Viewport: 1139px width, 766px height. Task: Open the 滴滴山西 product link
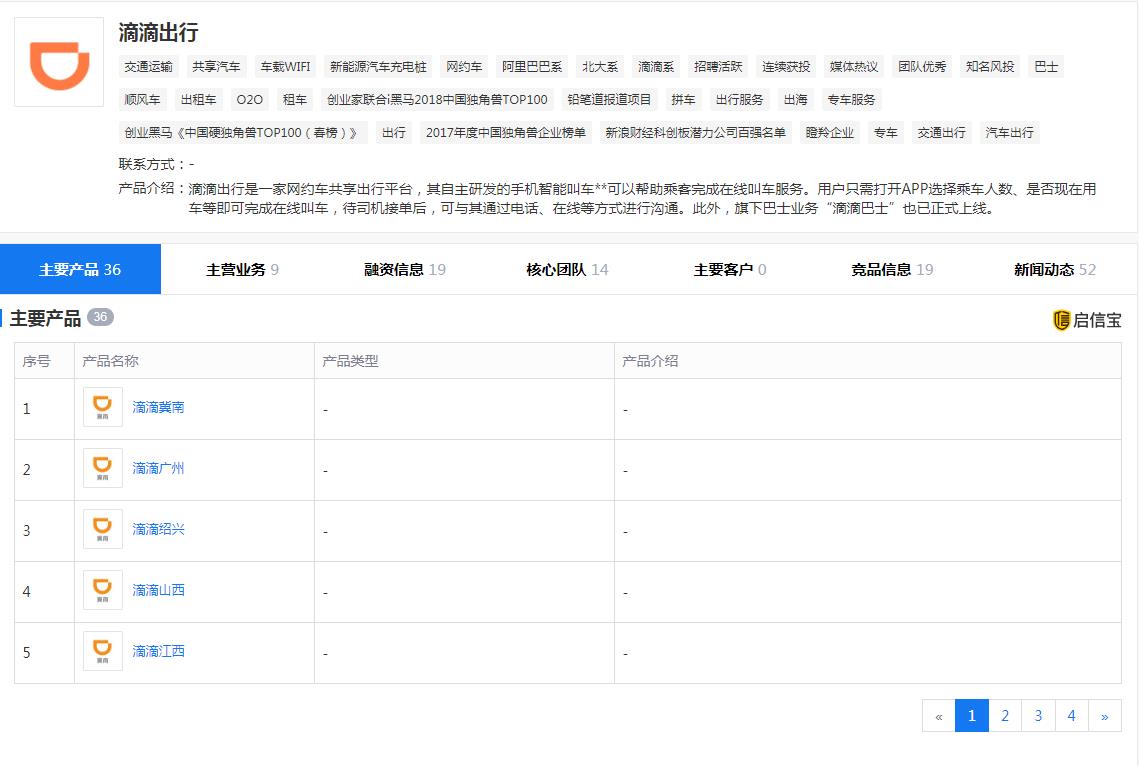coord(158,590)
